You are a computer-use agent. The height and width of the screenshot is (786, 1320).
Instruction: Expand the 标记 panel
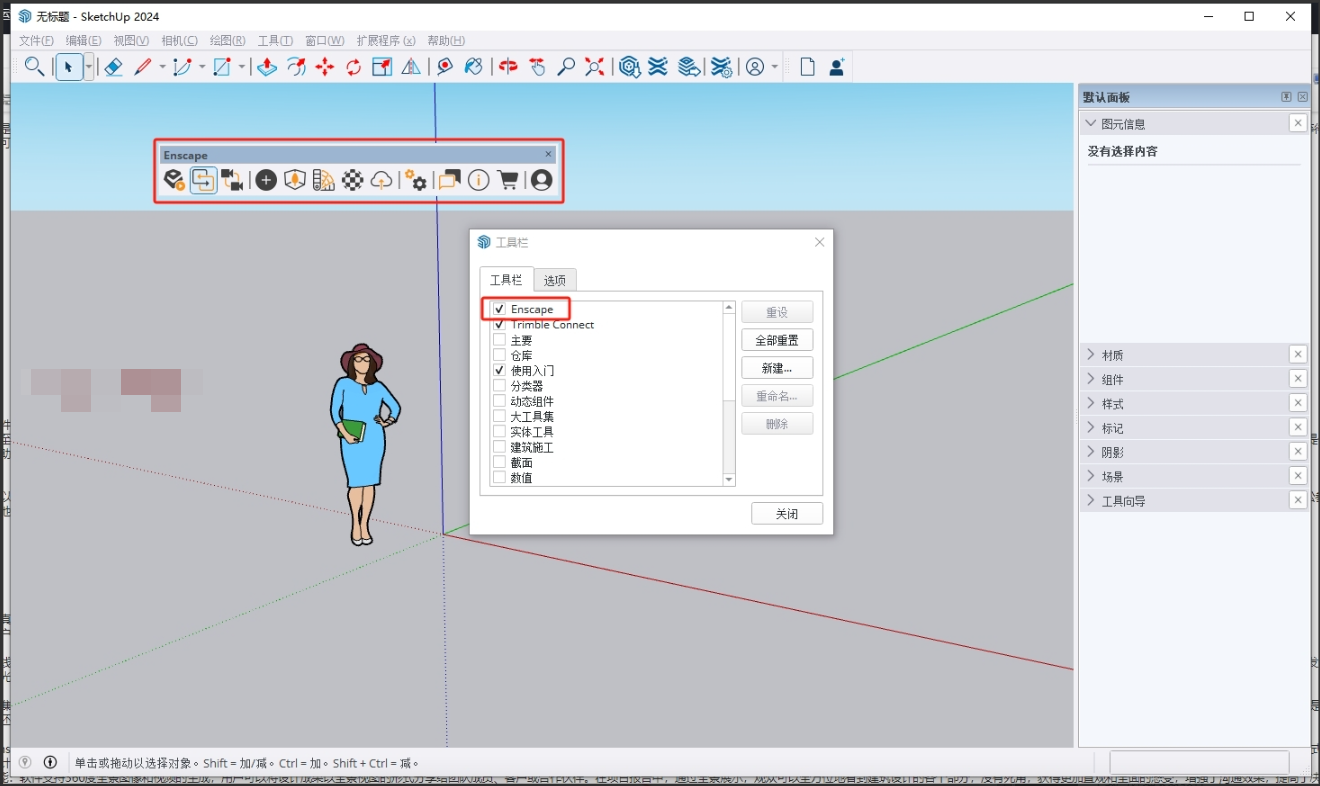pos(1091,428)
